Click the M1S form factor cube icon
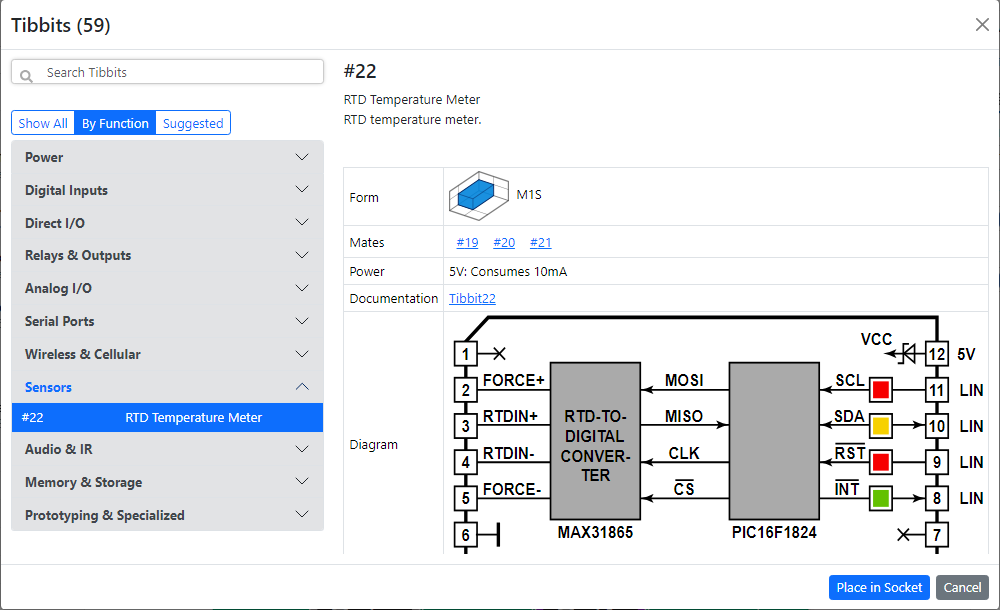This screenshot has height=610, width=1000. (x=478, y=195)
